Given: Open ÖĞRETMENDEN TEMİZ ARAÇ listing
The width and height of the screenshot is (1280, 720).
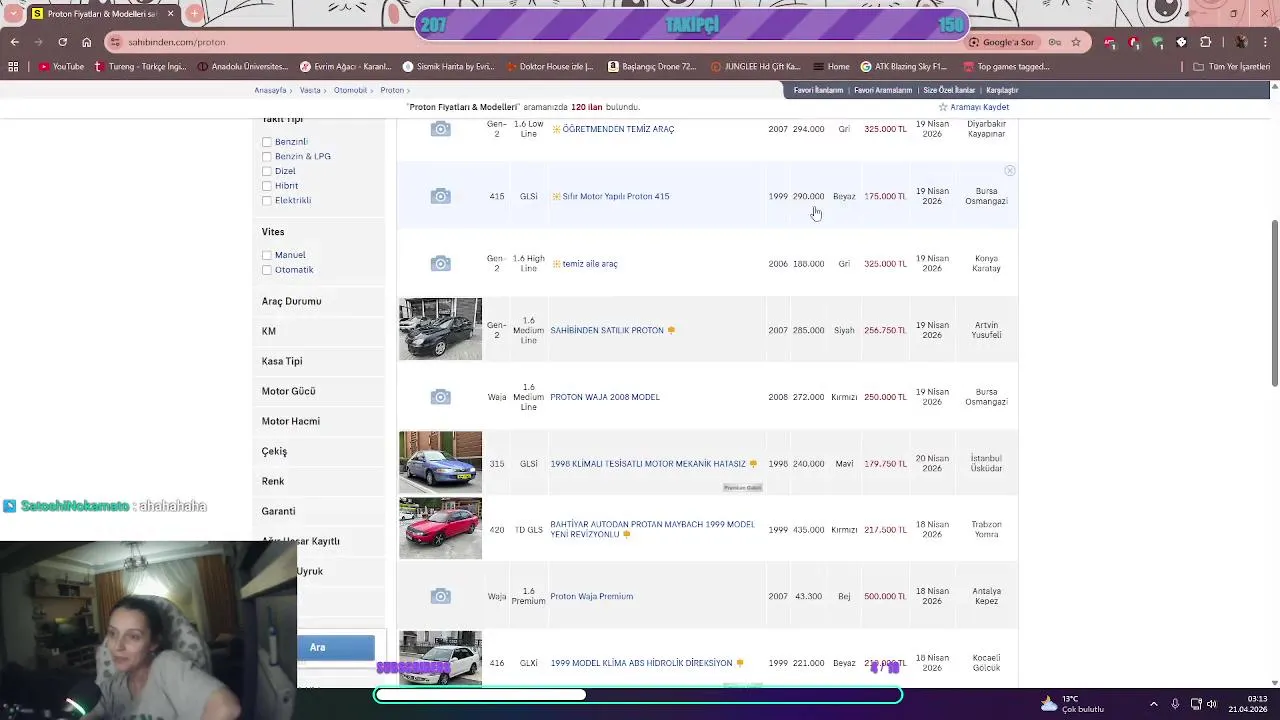Looking at the screenshot, I should coord(618,129).
